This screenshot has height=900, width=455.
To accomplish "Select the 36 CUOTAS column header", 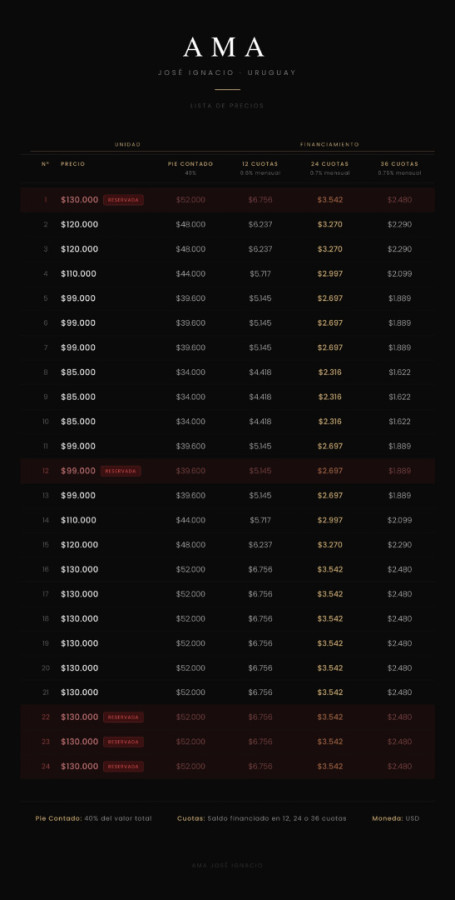I will point(399,164).
